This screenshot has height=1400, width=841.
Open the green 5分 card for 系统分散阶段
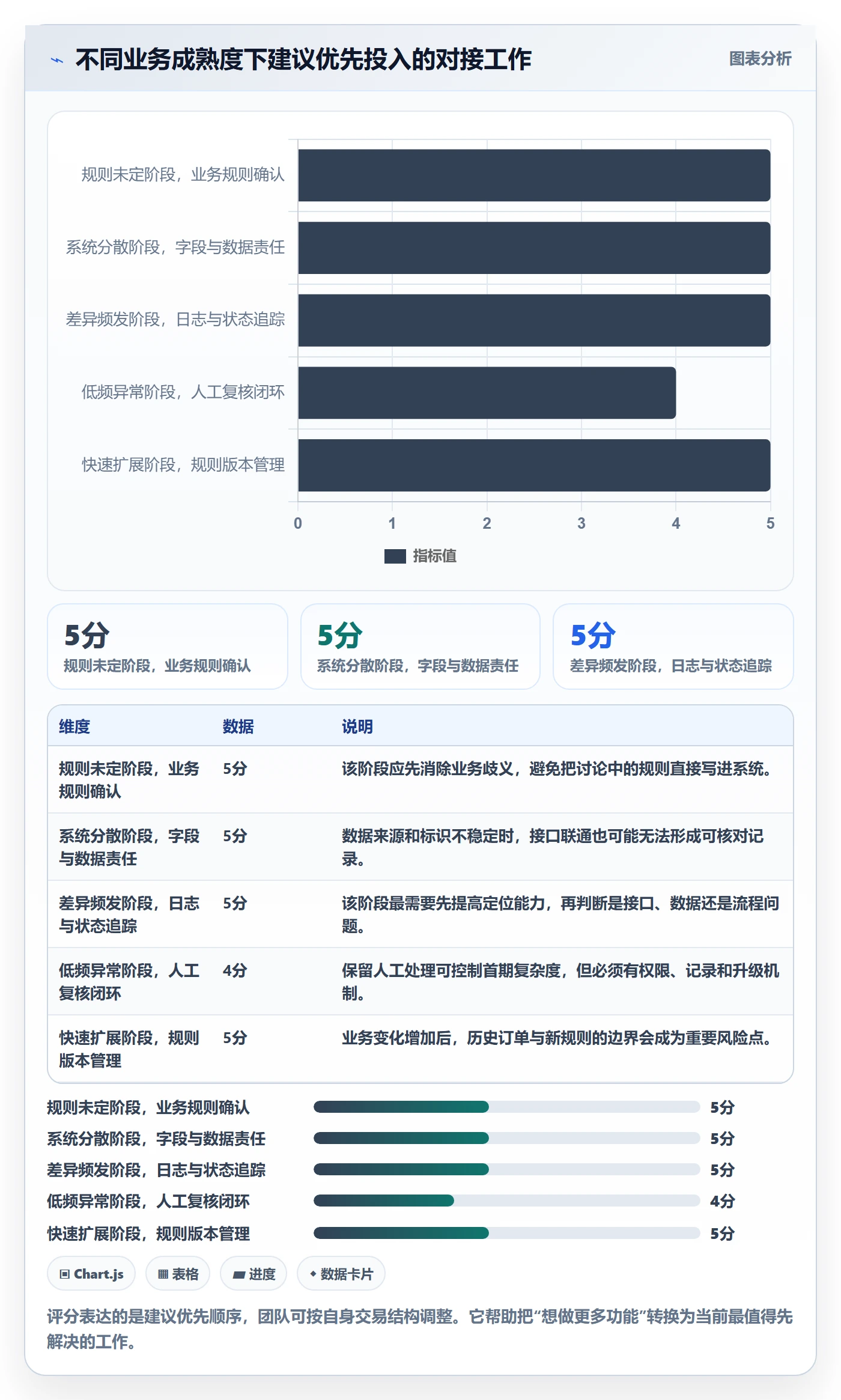(421, 647)
